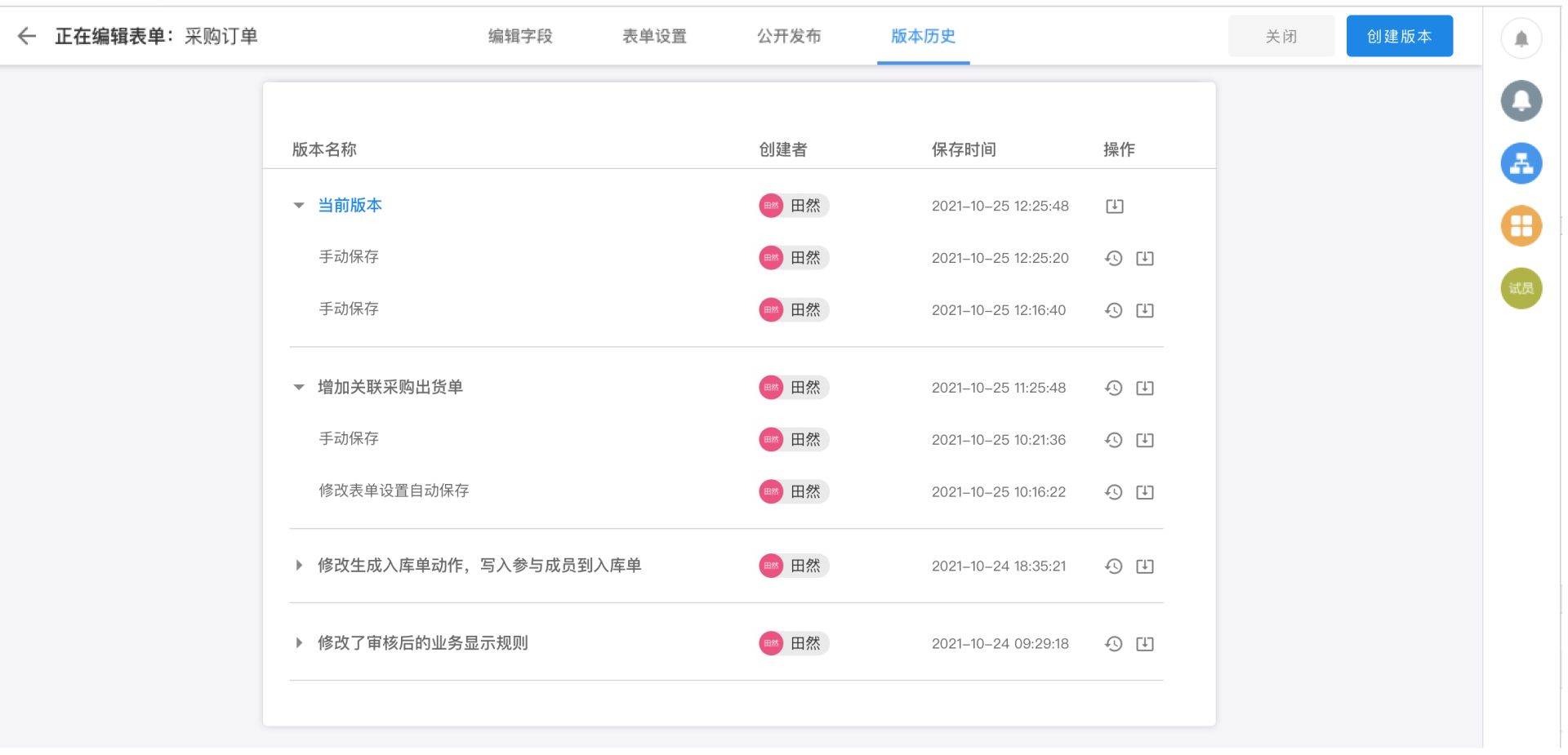
Task: Export the 修改表单设置自动保存 version
Action: tap(1145, 492)
